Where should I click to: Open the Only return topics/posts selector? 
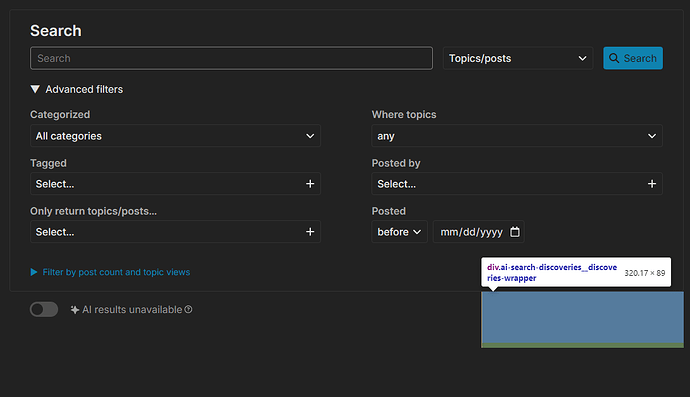(x=175, y=232)
